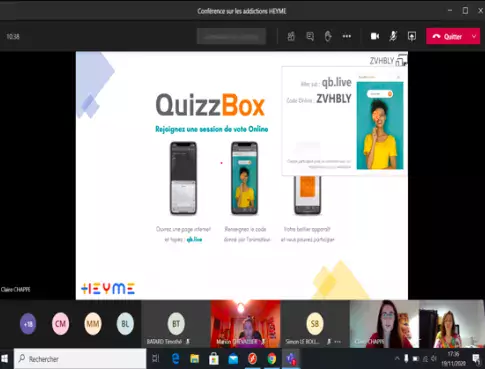Select the MM participant avatar
The width and height of the screenshot is (485, 369).
pyautogui.click(x=93, y=323)
